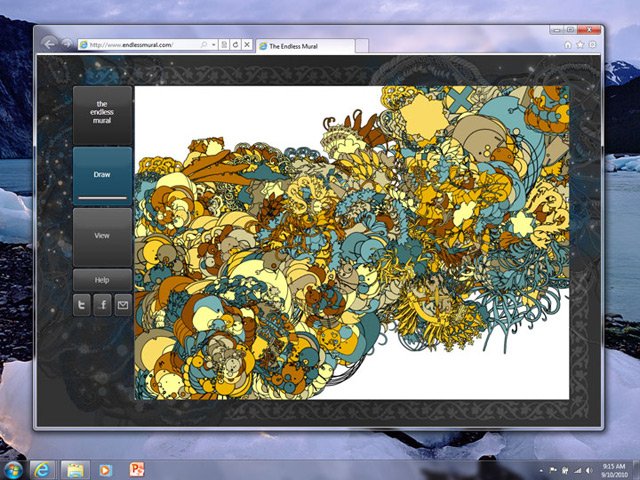Launch Windows Media Player from taskbar
The image size is (640, 480).
[x=106, y=470]
